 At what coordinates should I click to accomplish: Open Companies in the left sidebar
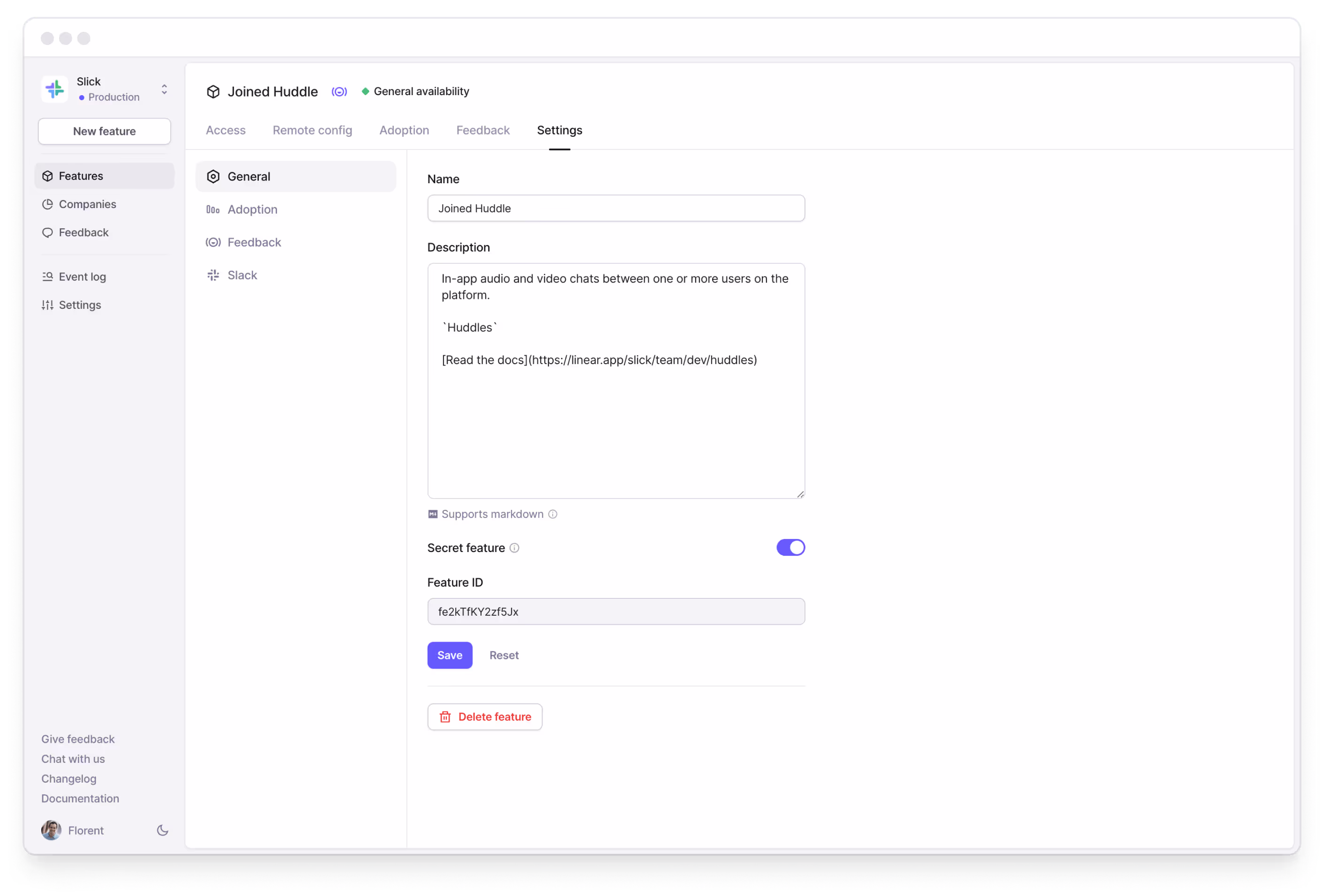click(104, 204)
